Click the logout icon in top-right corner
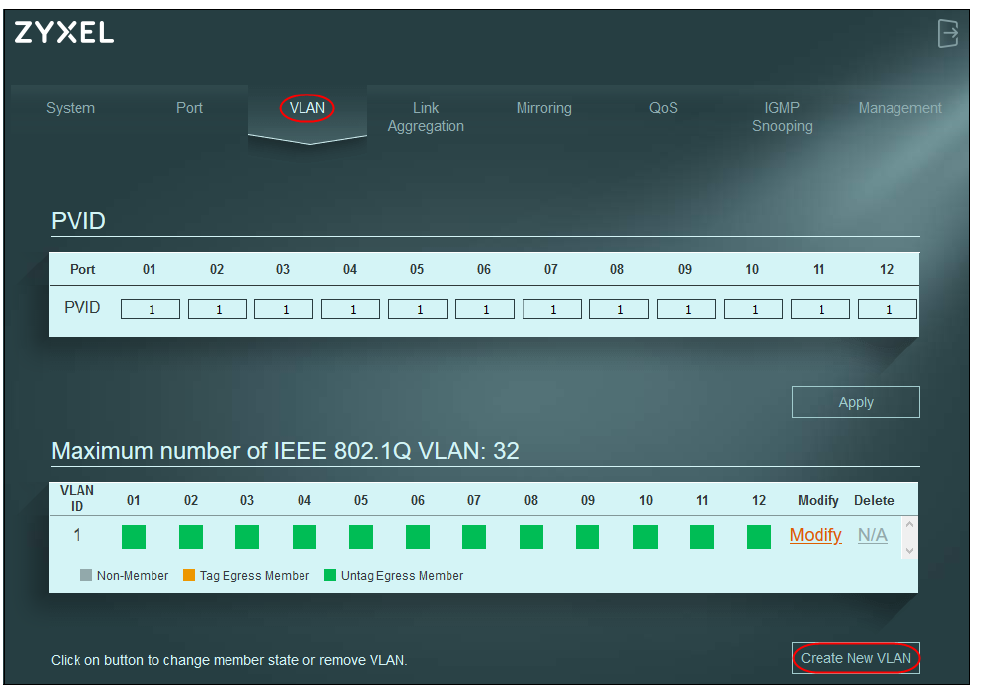Viewport: 984px width, 695px height. 947,33
